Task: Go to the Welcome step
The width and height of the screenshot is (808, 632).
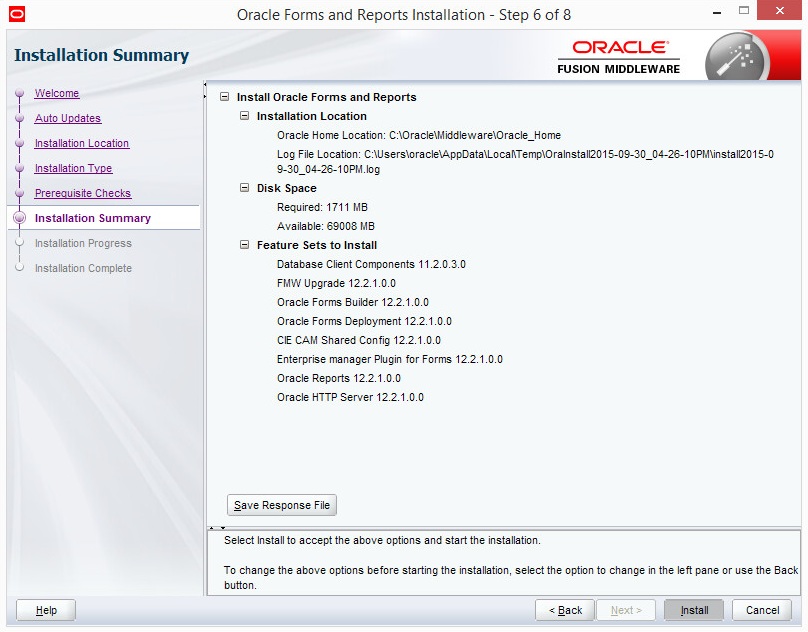Action: pos(57,93)
